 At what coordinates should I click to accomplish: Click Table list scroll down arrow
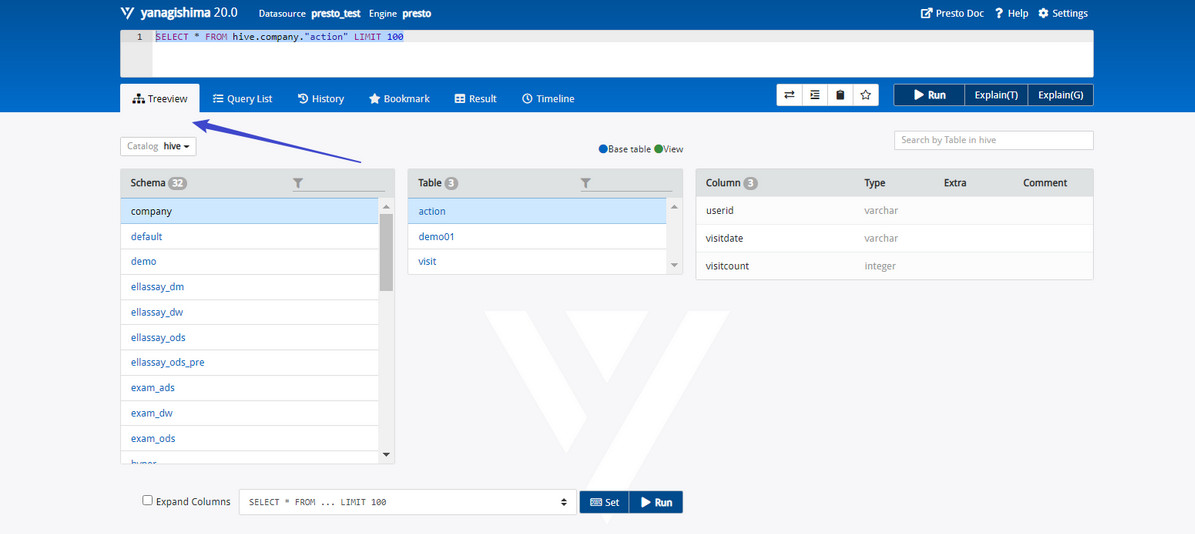[674, 265]
